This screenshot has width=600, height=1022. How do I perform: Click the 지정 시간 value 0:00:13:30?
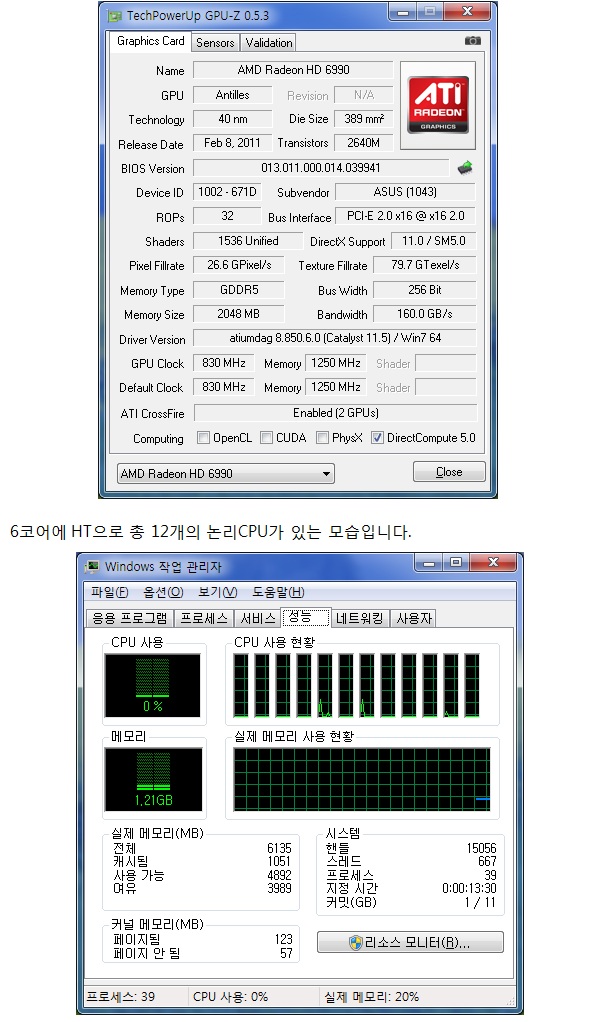(469, 888)
